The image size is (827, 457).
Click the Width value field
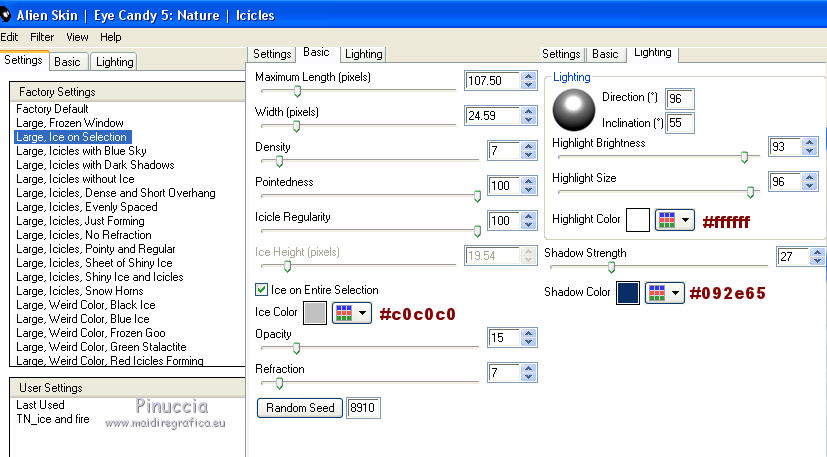[493, 116]
